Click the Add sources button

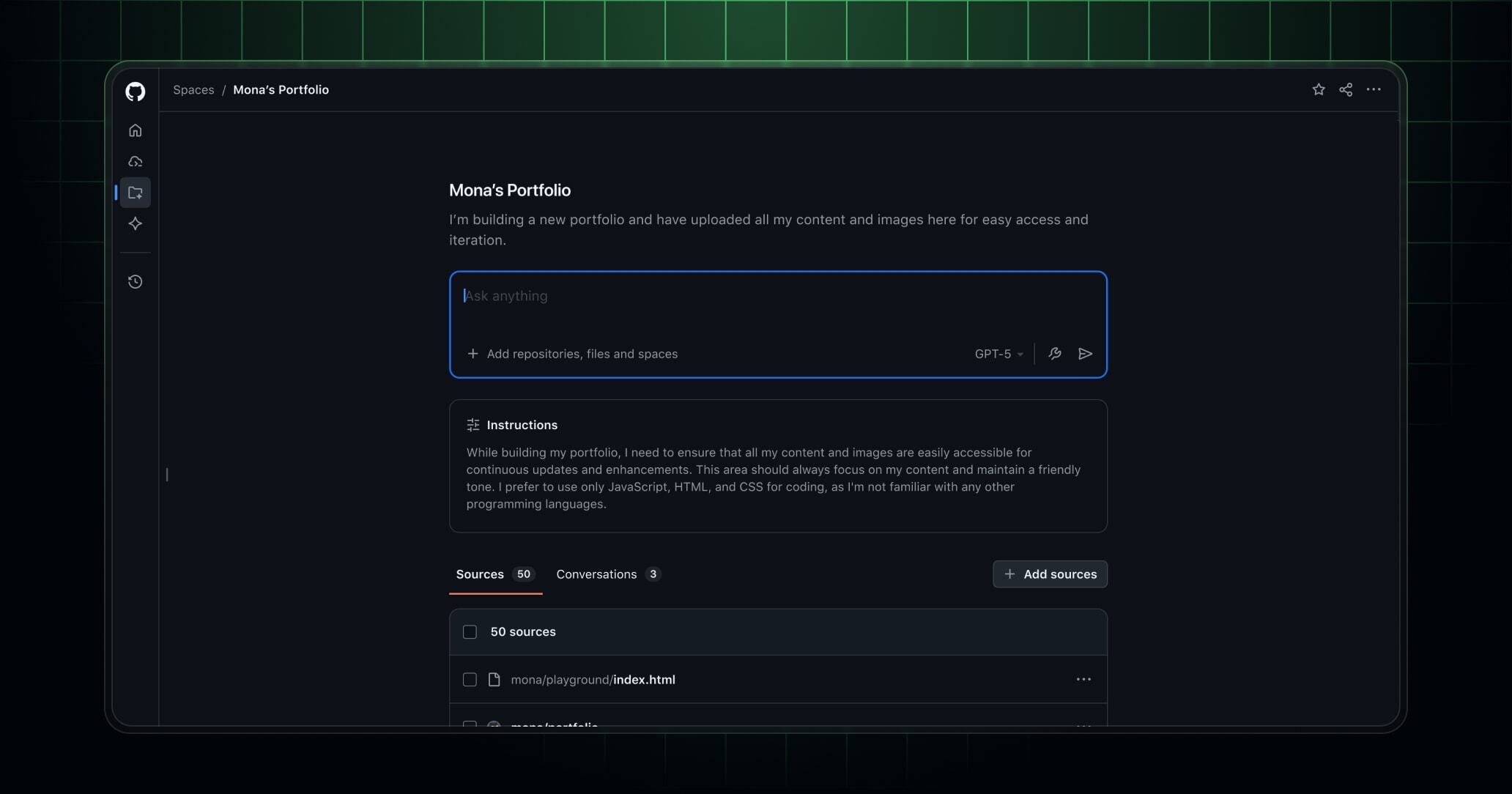tap(1049, 574)
